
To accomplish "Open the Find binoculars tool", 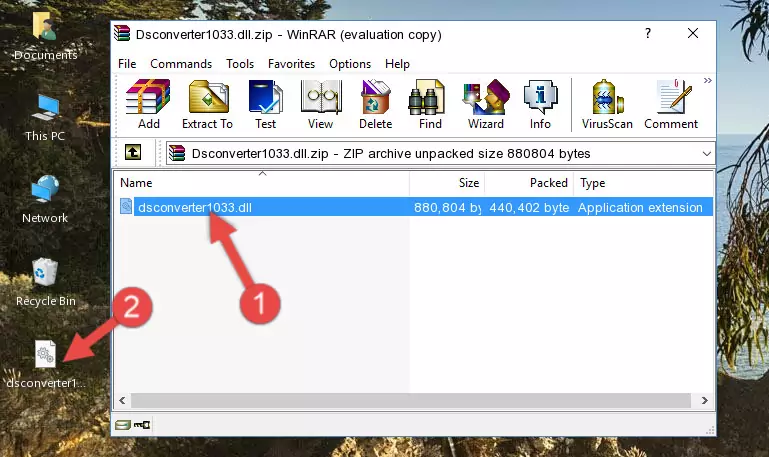I will pyautogui.click(x=430, y=104).
